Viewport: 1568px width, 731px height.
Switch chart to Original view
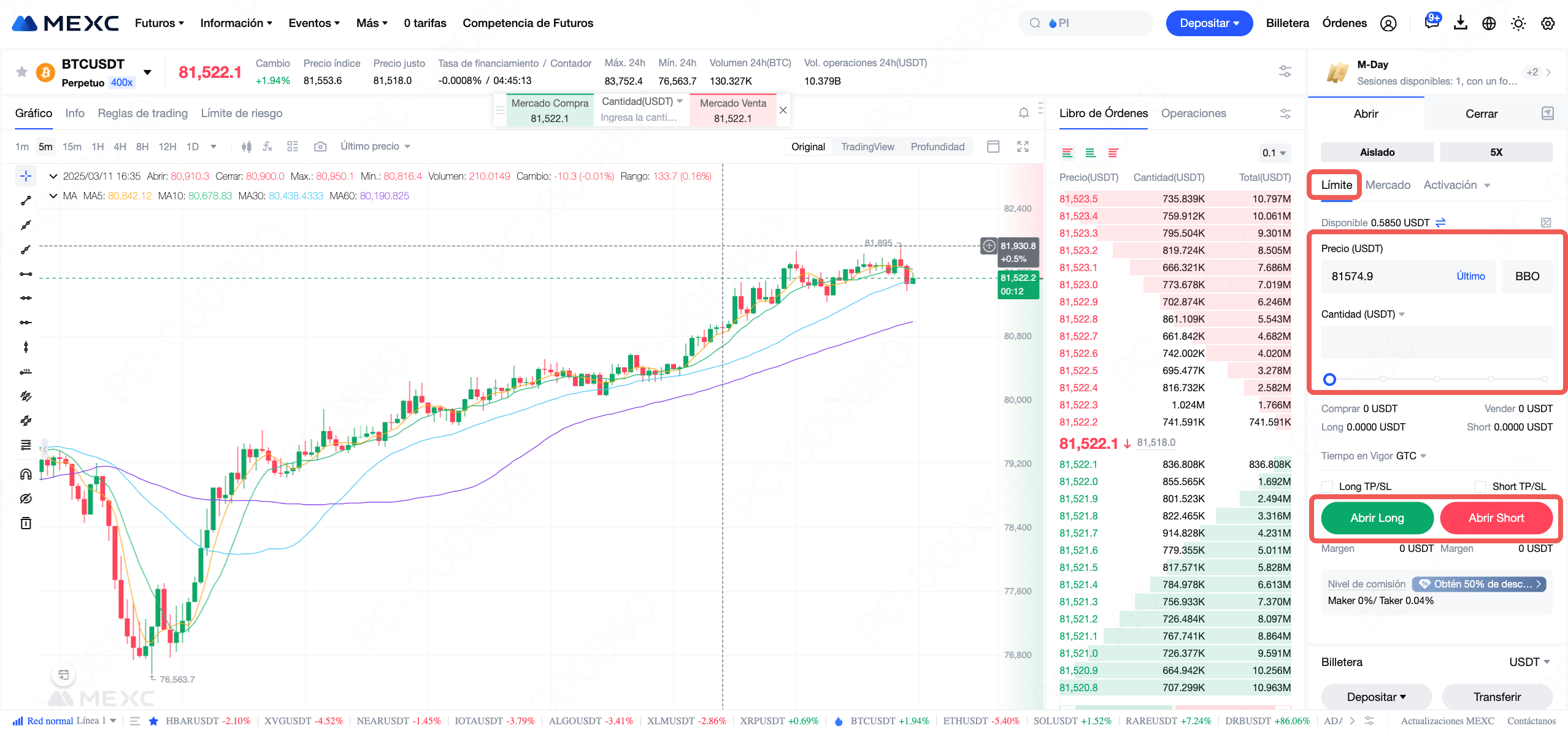808,147
